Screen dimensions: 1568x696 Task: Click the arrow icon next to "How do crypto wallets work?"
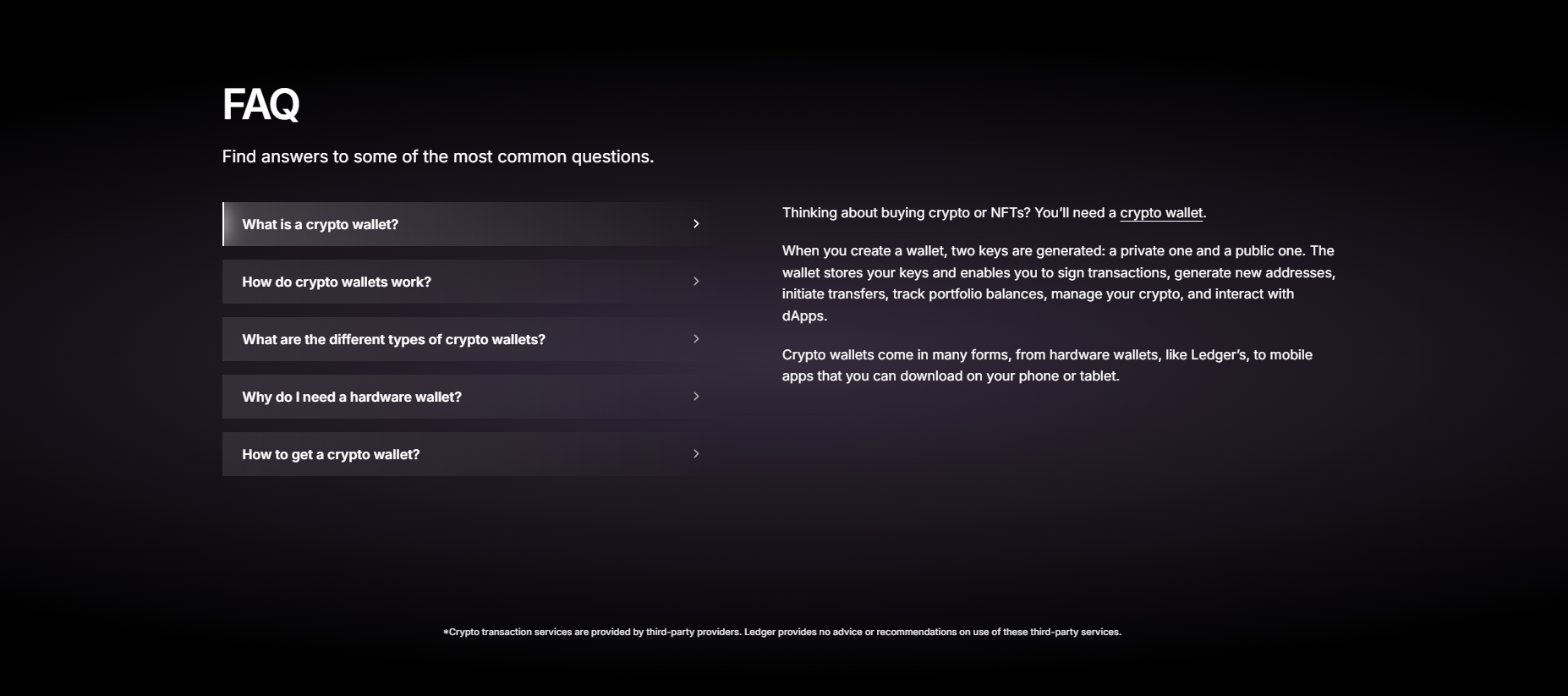coord(696,282)
